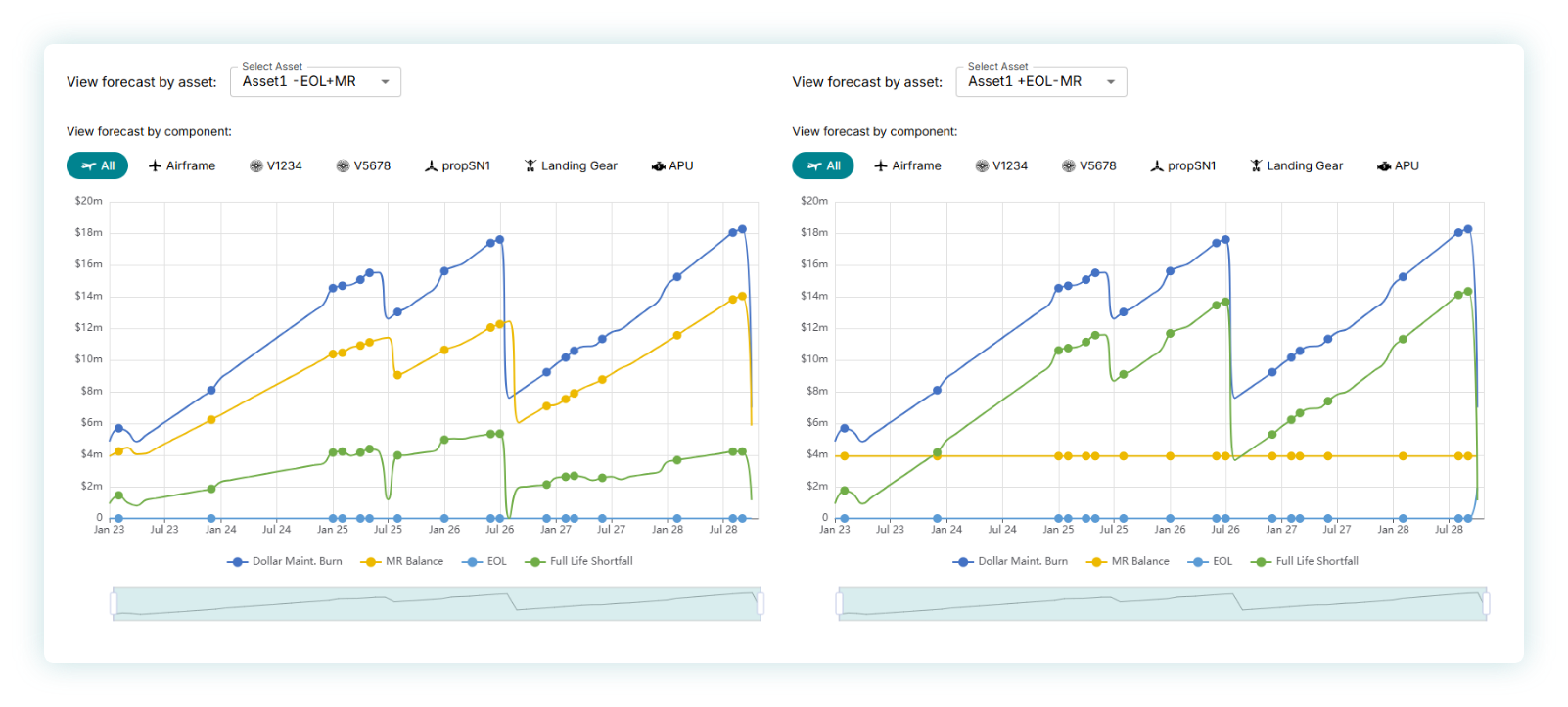
Task: Click the Jul 28 axis label in the -EOL+MR chart
Action: tap(723, 530)
